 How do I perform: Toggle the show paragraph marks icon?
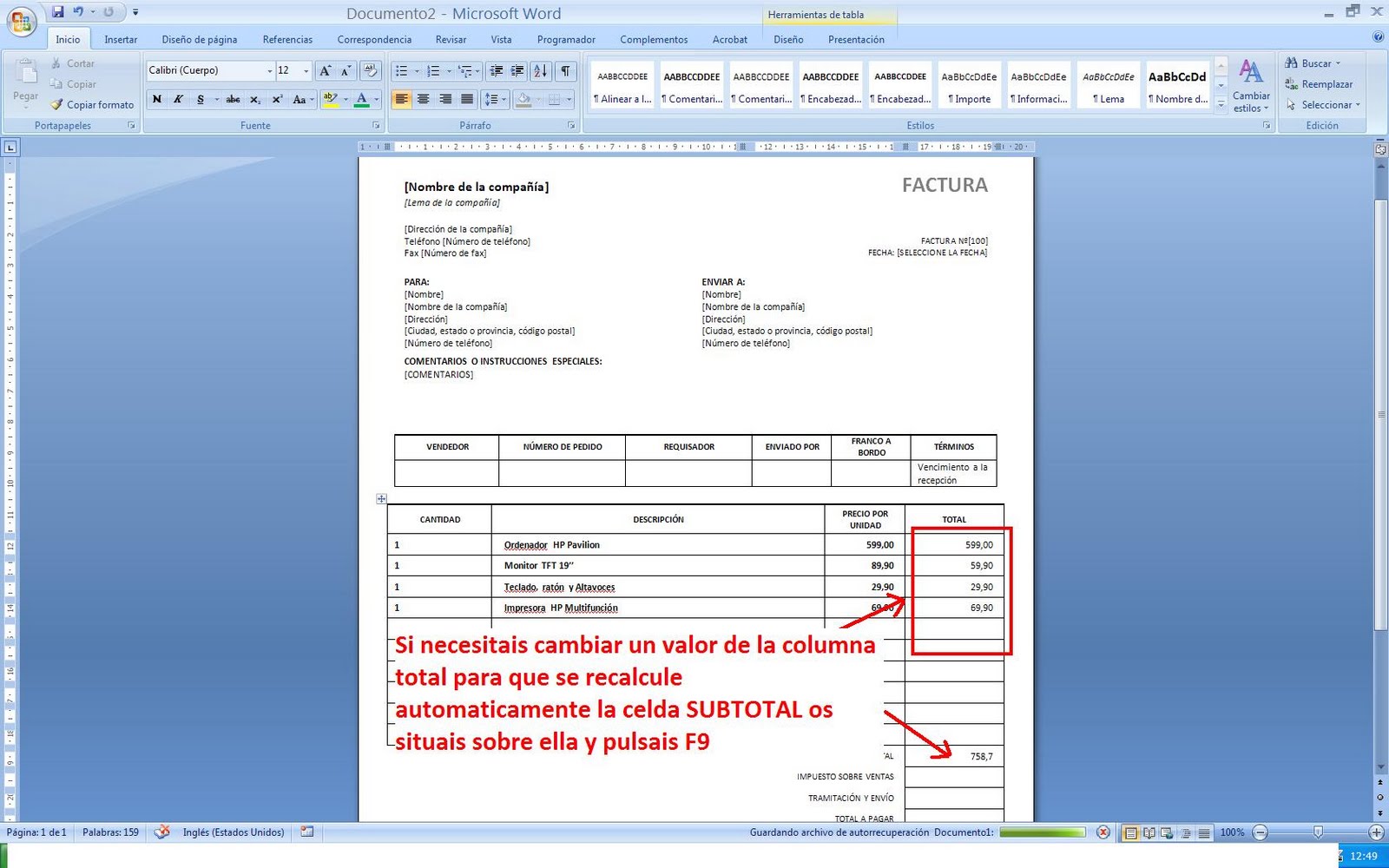(565, 70)
